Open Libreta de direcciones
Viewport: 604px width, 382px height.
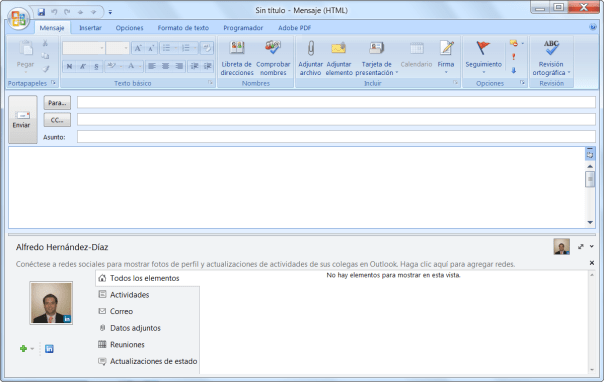click(237, 57)
